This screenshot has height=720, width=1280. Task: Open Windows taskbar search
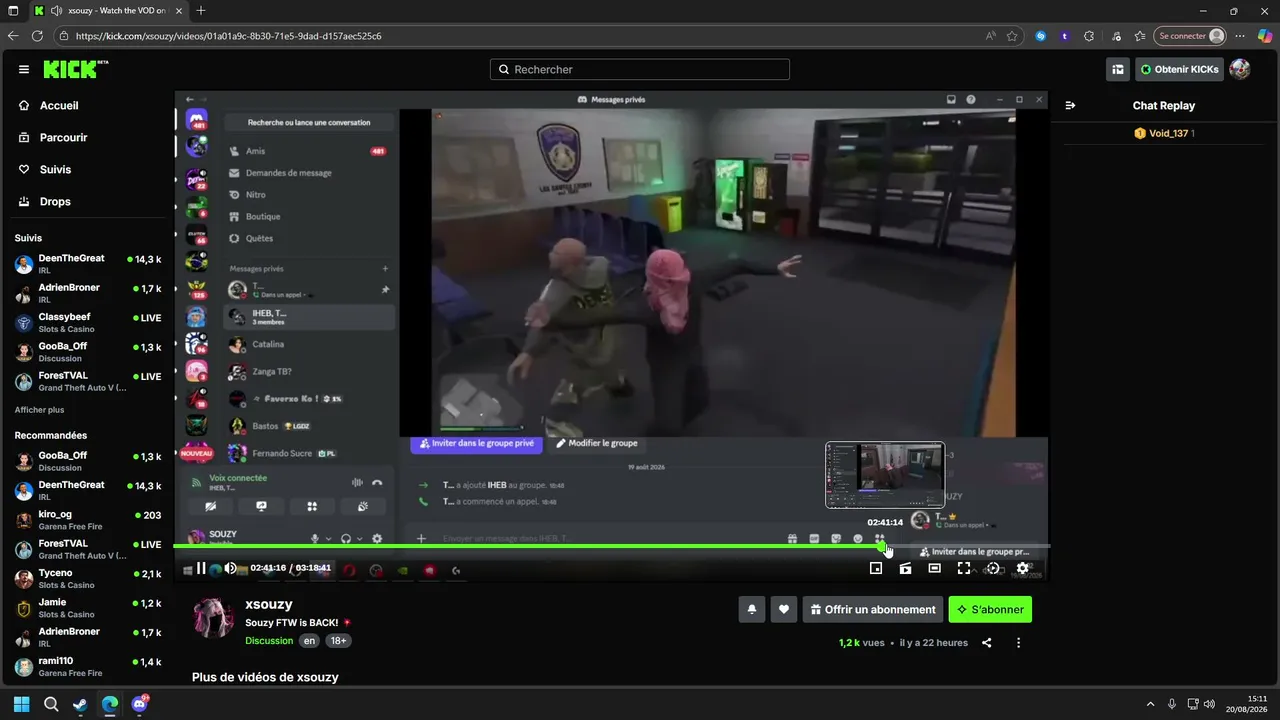[x=51, y=704]
